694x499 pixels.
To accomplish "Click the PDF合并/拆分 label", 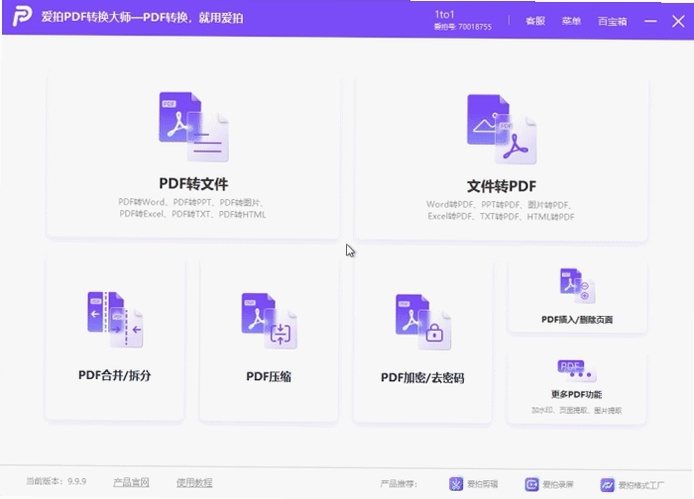I will [115, 375].
